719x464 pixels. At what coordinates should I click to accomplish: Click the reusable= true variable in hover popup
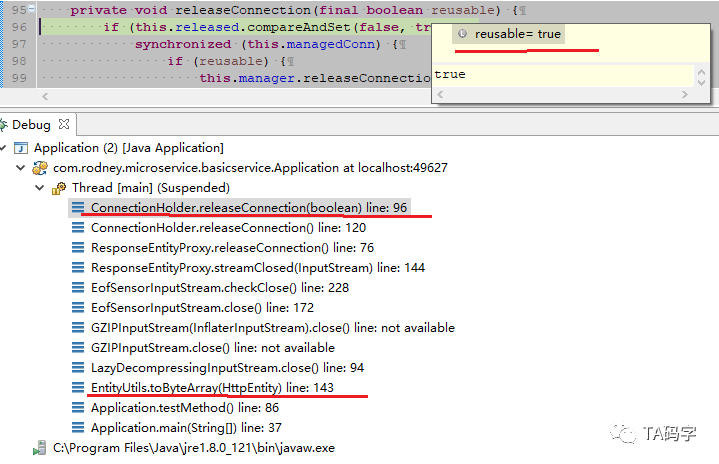517,34
